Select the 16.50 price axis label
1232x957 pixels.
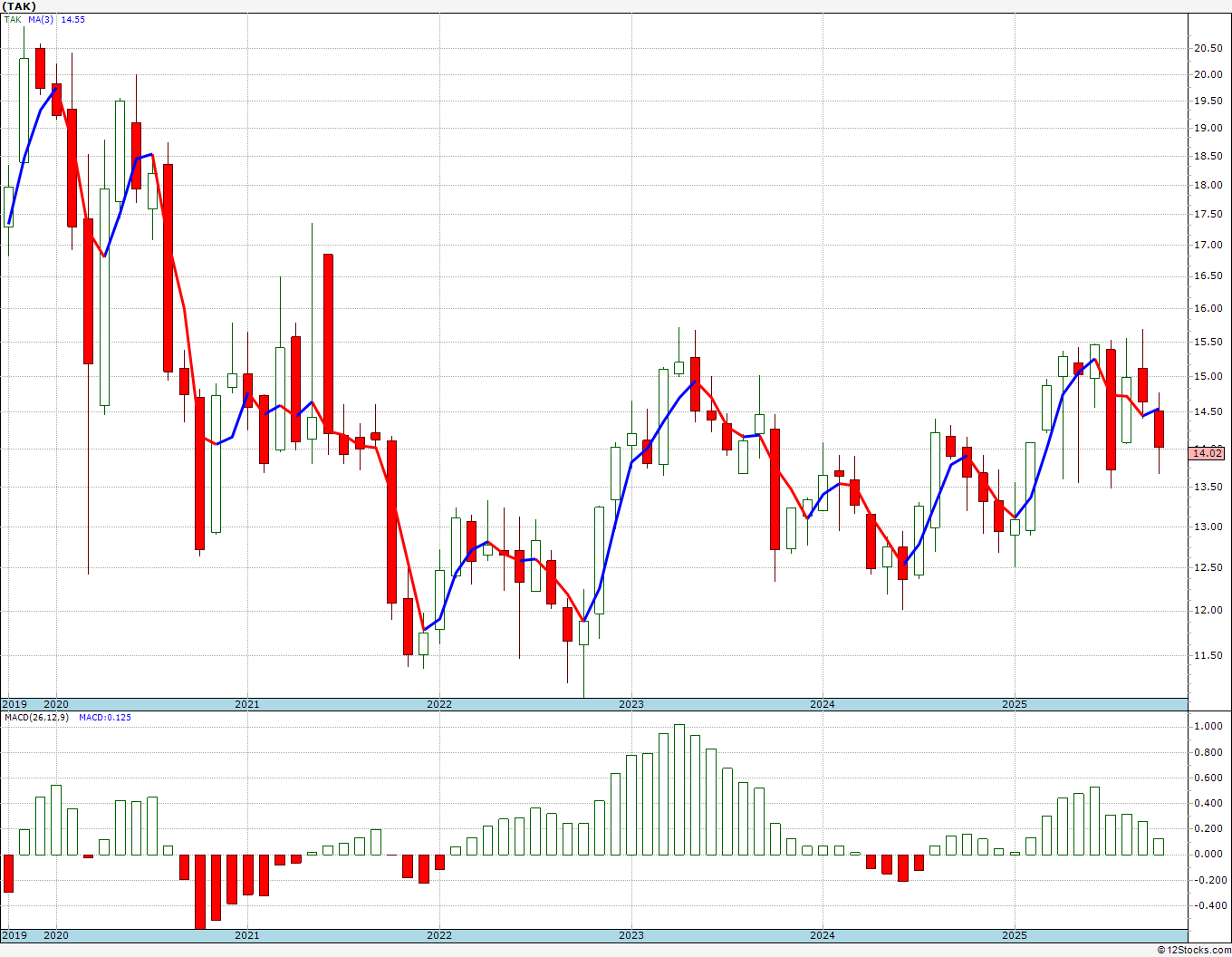pyautogui.click(x=1207, y=276)
